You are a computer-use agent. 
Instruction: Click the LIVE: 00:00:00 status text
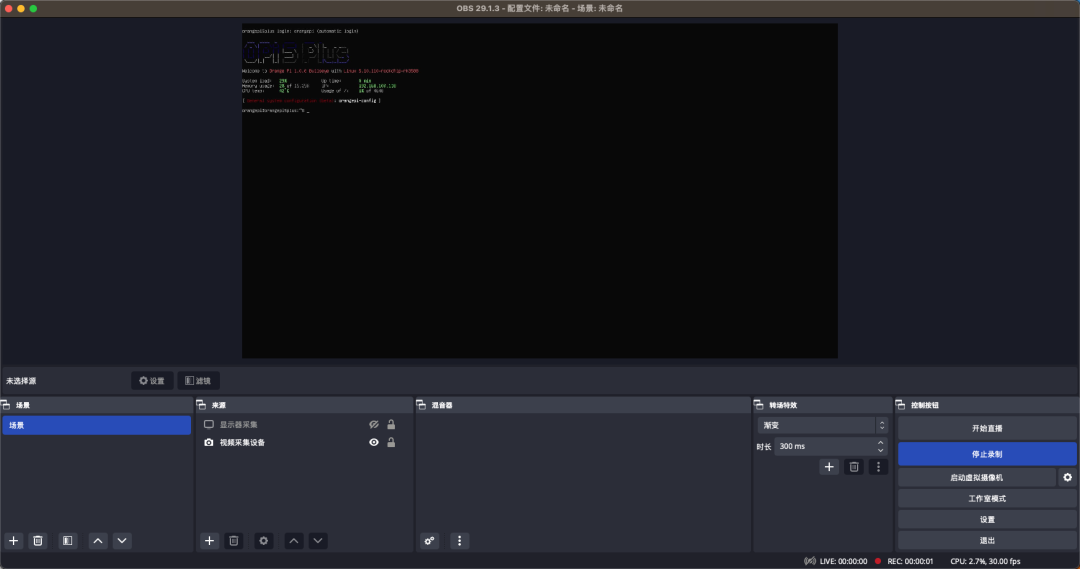(843, 561)
